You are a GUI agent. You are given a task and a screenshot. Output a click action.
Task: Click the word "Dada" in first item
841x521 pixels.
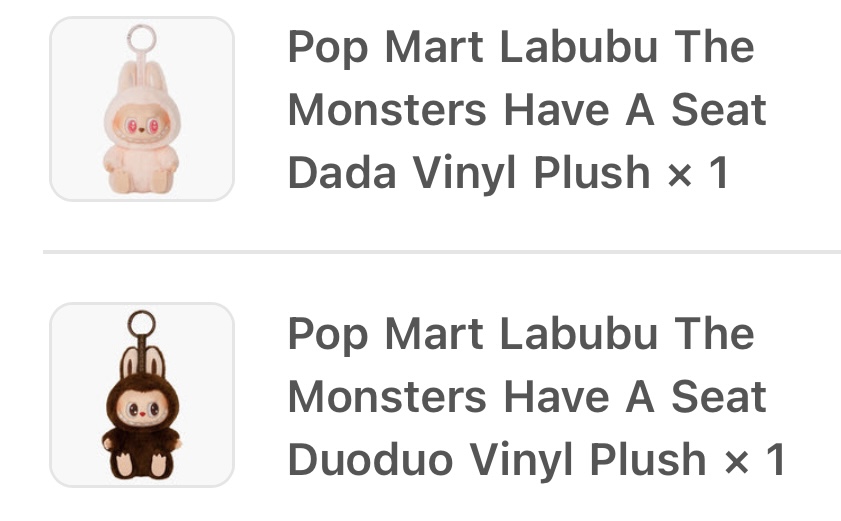point(342,173)
